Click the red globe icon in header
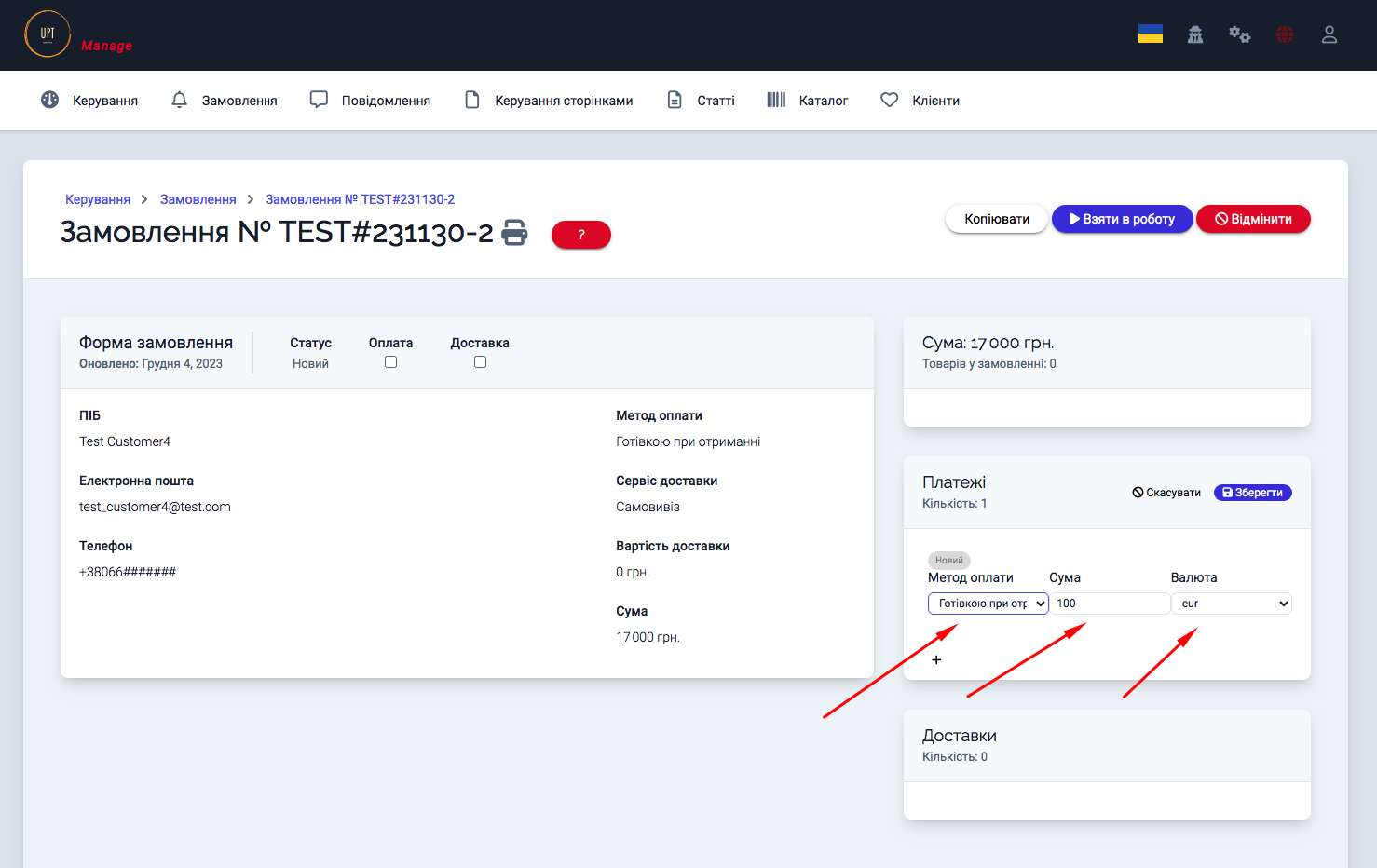 pyautogui.click(x=1285, y=34)
